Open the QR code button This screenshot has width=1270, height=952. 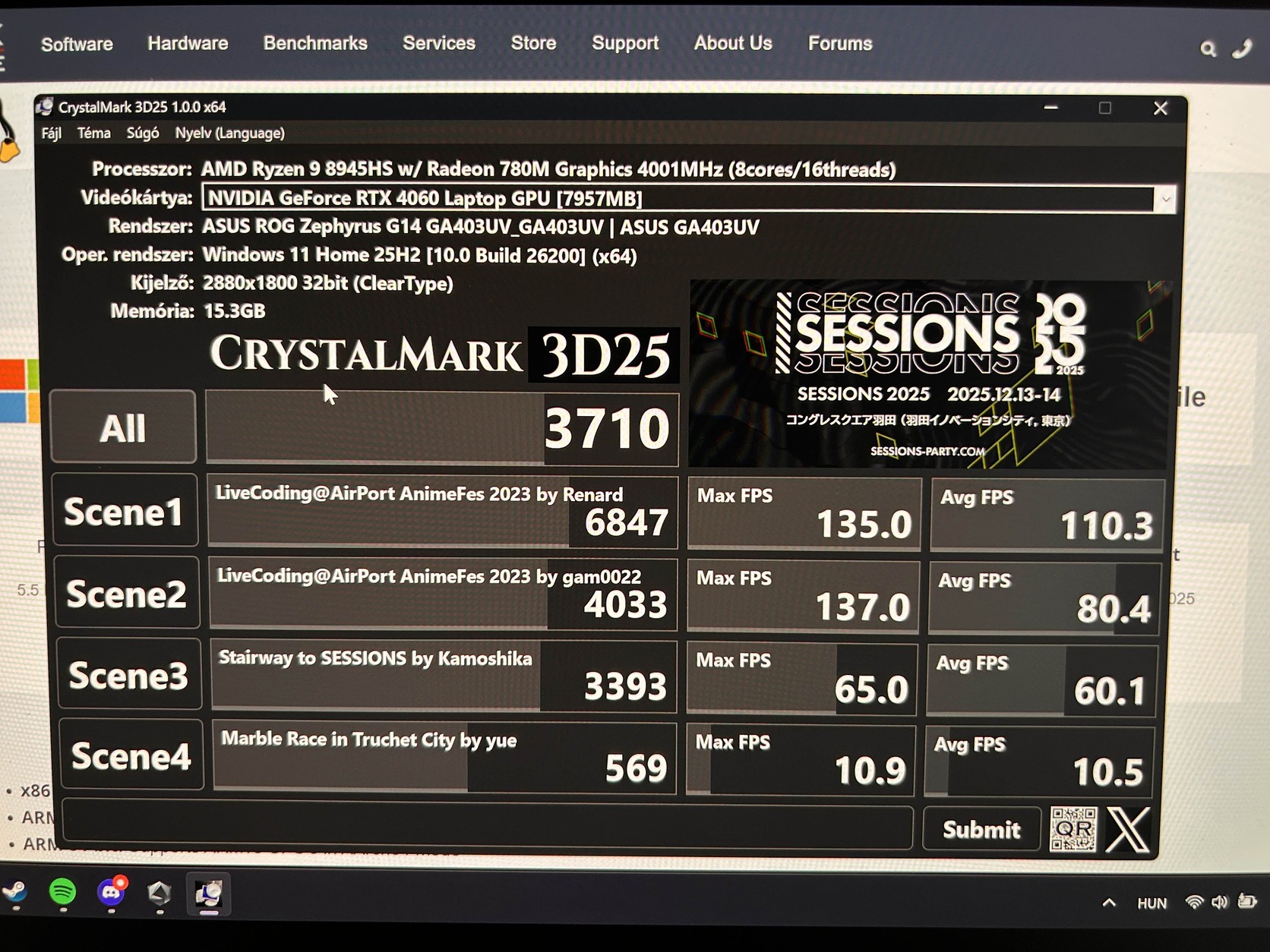click(x=1073, y=829)
